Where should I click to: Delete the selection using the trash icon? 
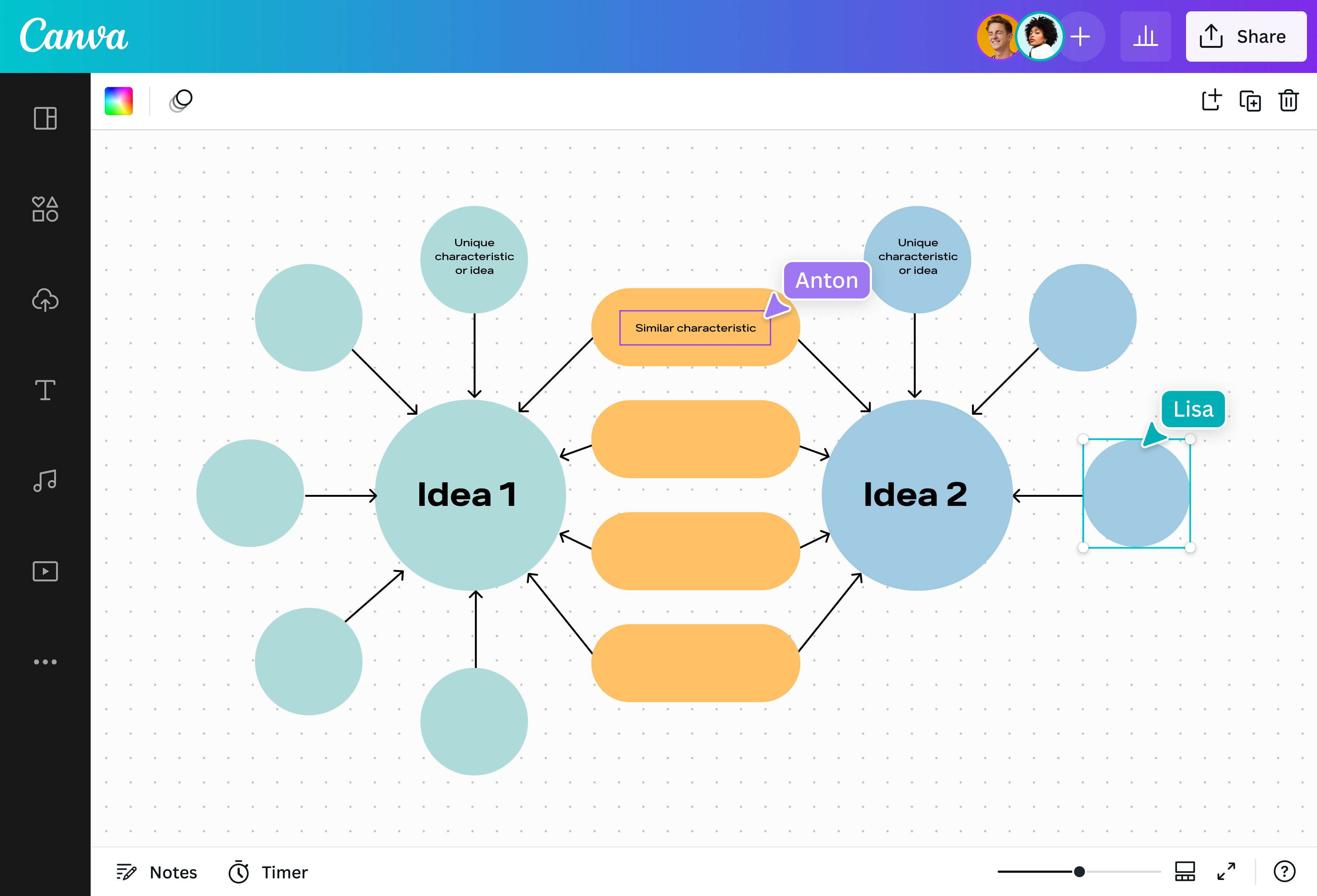[x=1289, y=101]
